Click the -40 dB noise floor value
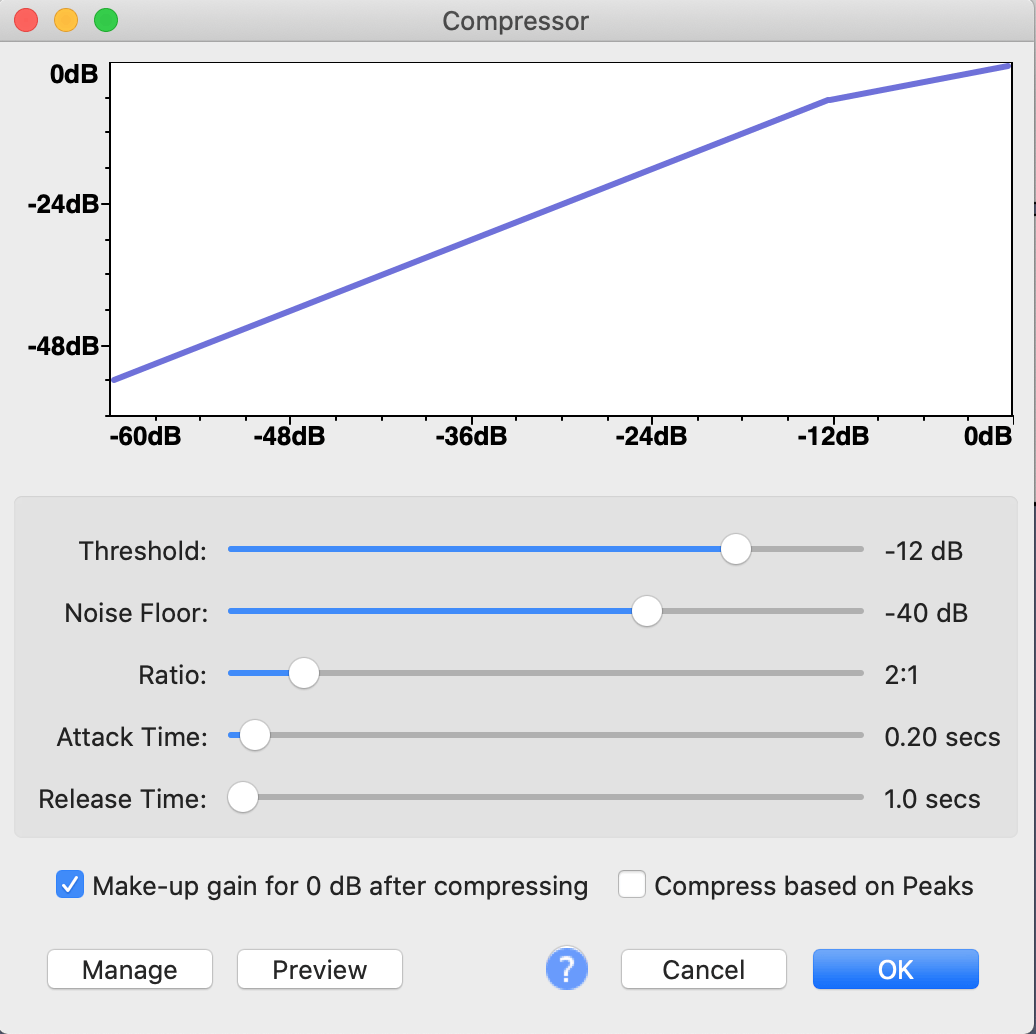This screenshot has height=1034, width=1036. [926, 613]
